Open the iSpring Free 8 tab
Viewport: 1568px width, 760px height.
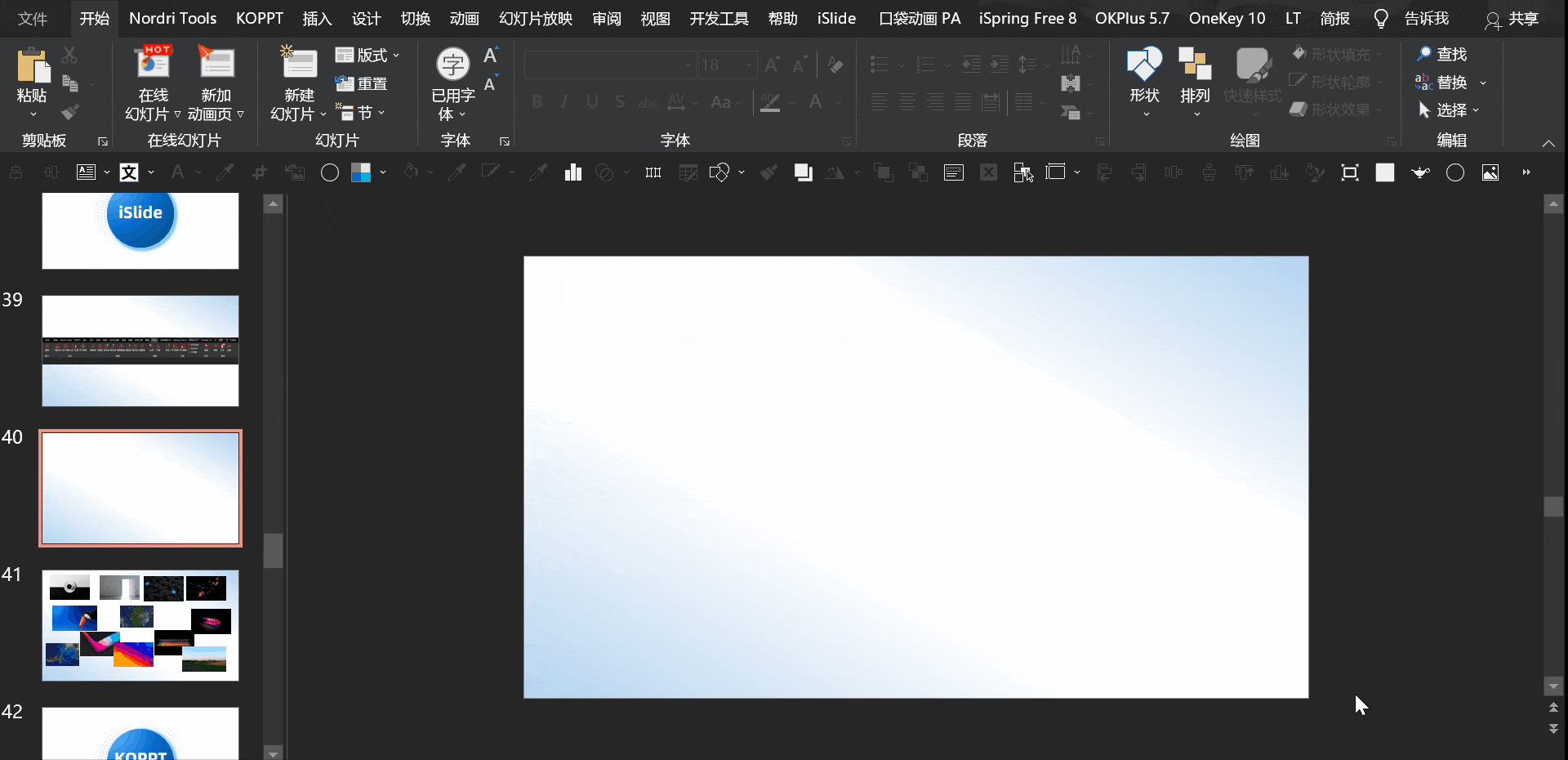coord(1027,19)
